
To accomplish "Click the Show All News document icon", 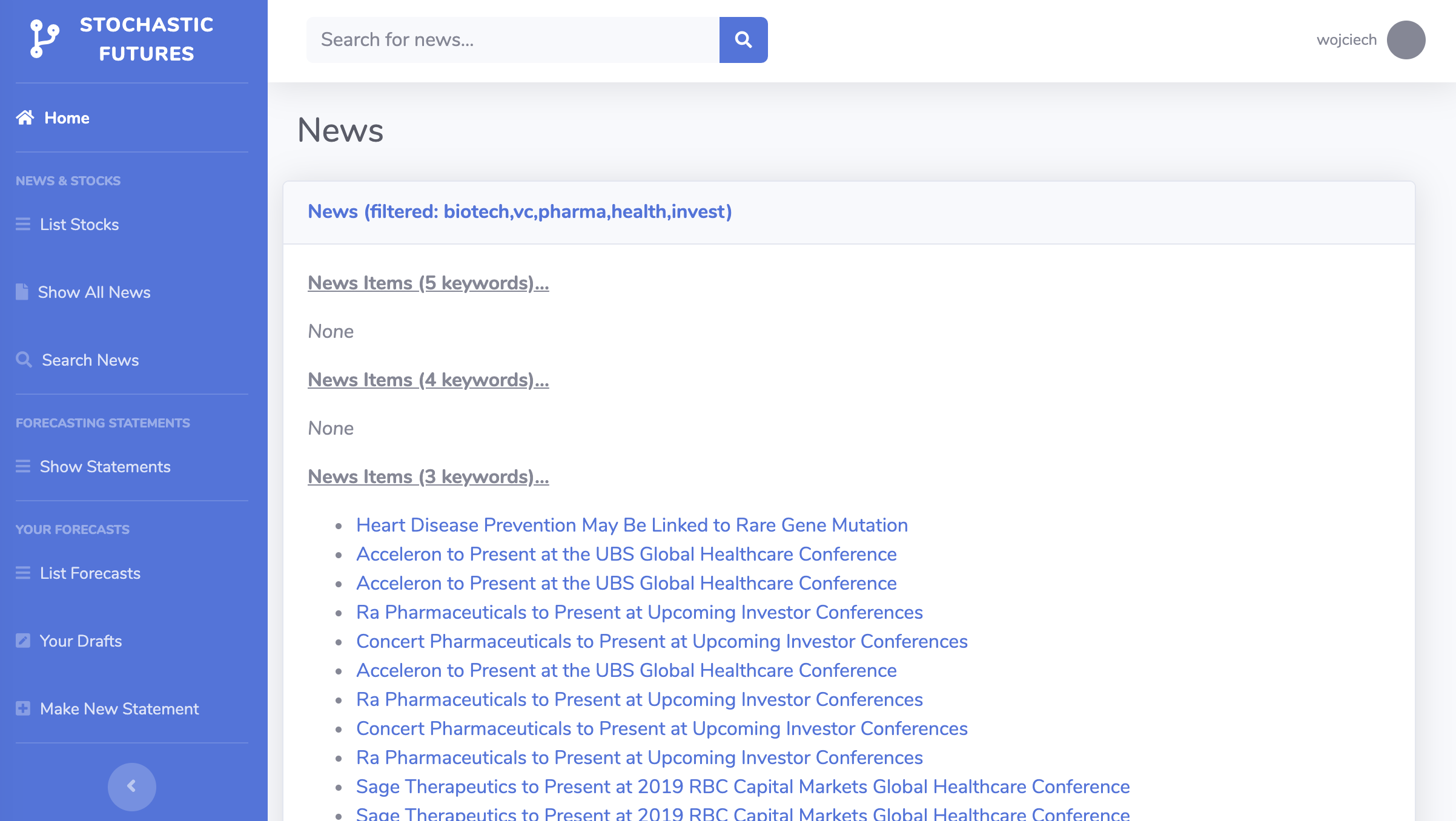I will pyautogui.click(x=22, y=292).
